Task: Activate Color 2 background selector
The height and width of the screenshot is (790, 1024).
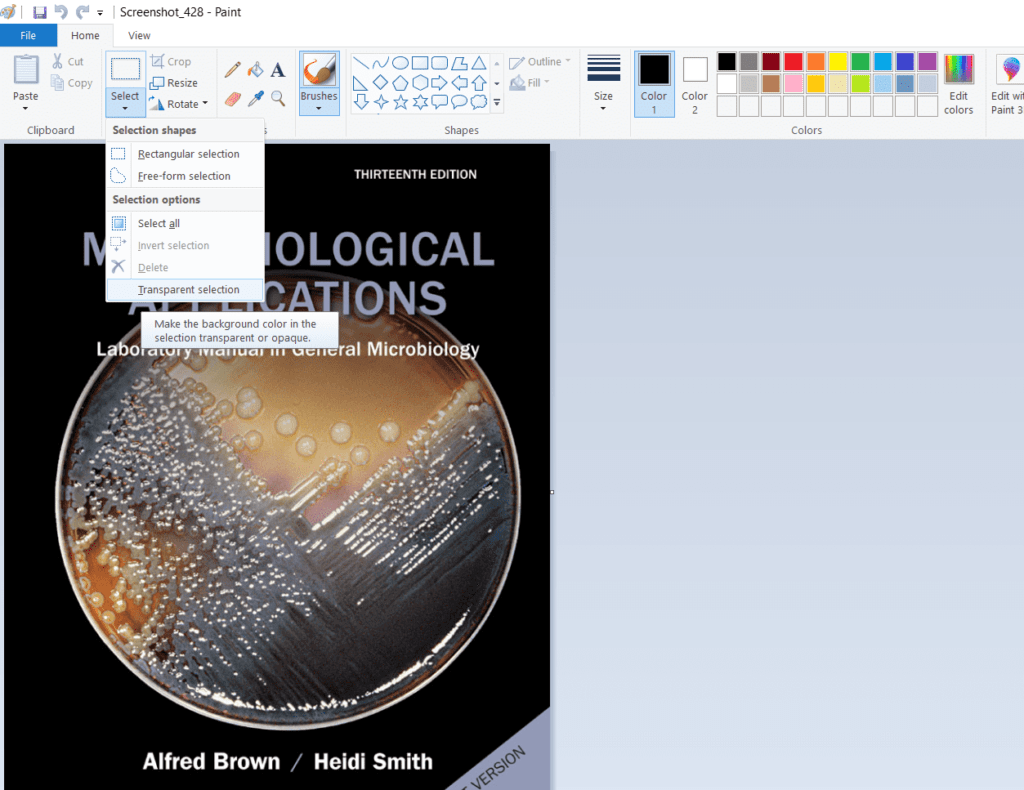Action: pyautogui.click(x=695, y=84)
